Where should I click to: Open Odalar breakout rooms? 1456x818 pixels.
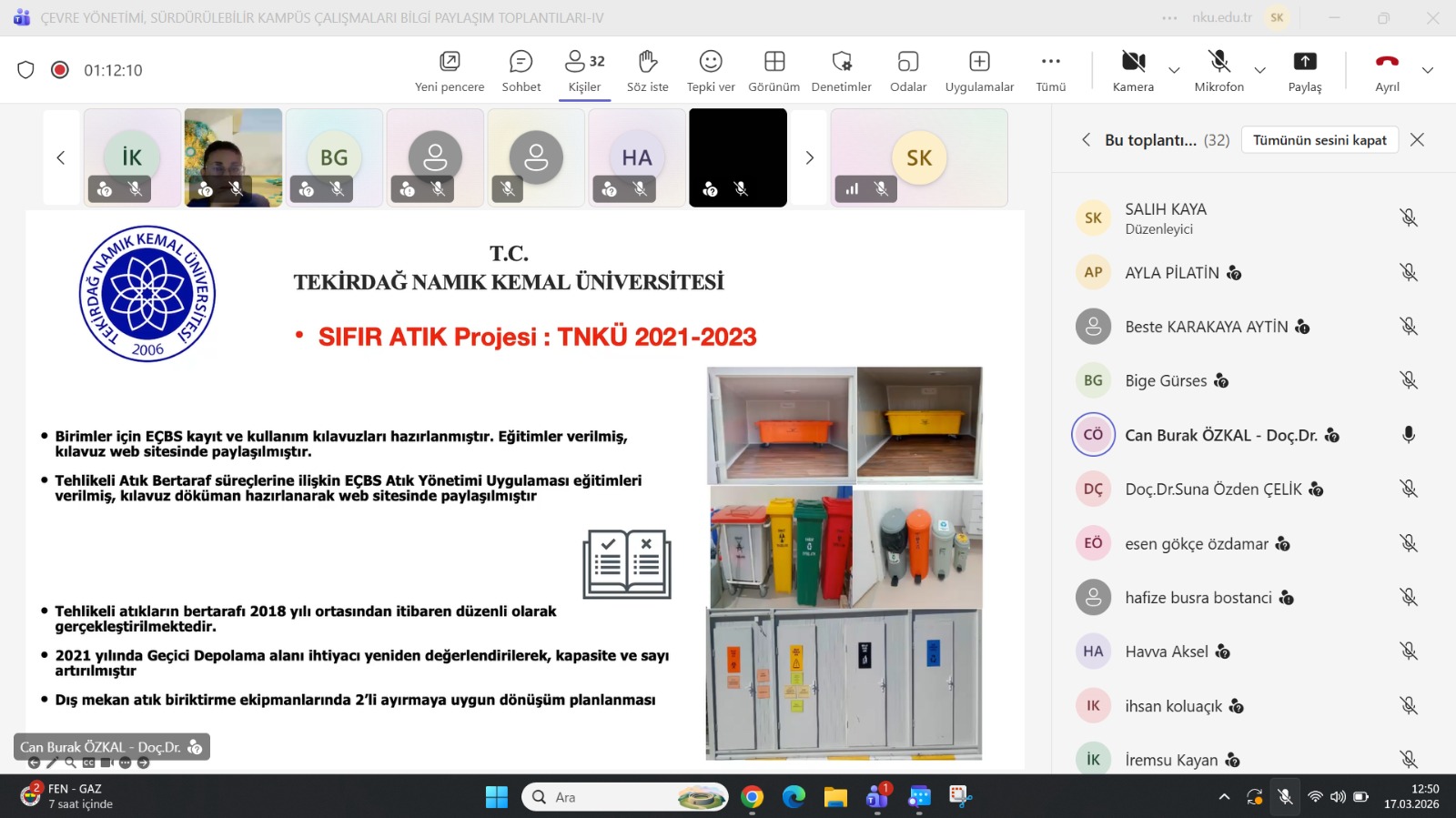(908, 71)
